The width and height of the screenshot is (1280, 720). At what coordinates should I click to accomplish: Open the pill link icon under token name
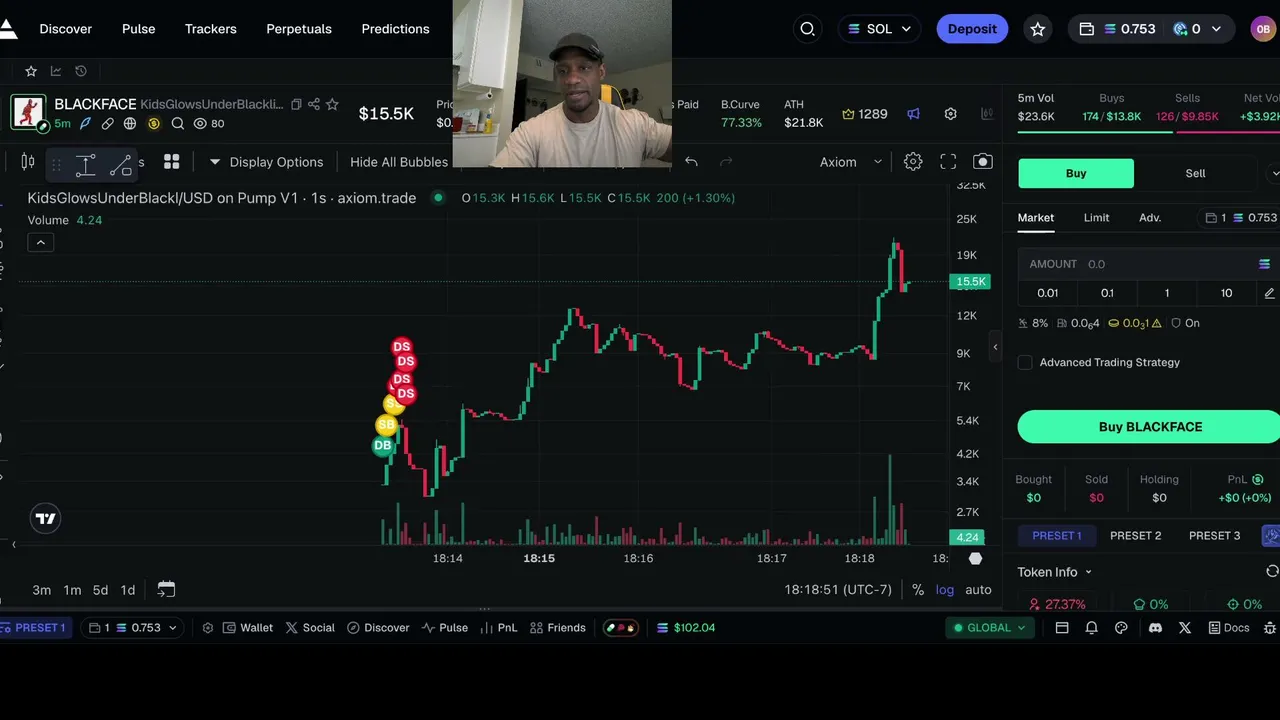(108, 124)
